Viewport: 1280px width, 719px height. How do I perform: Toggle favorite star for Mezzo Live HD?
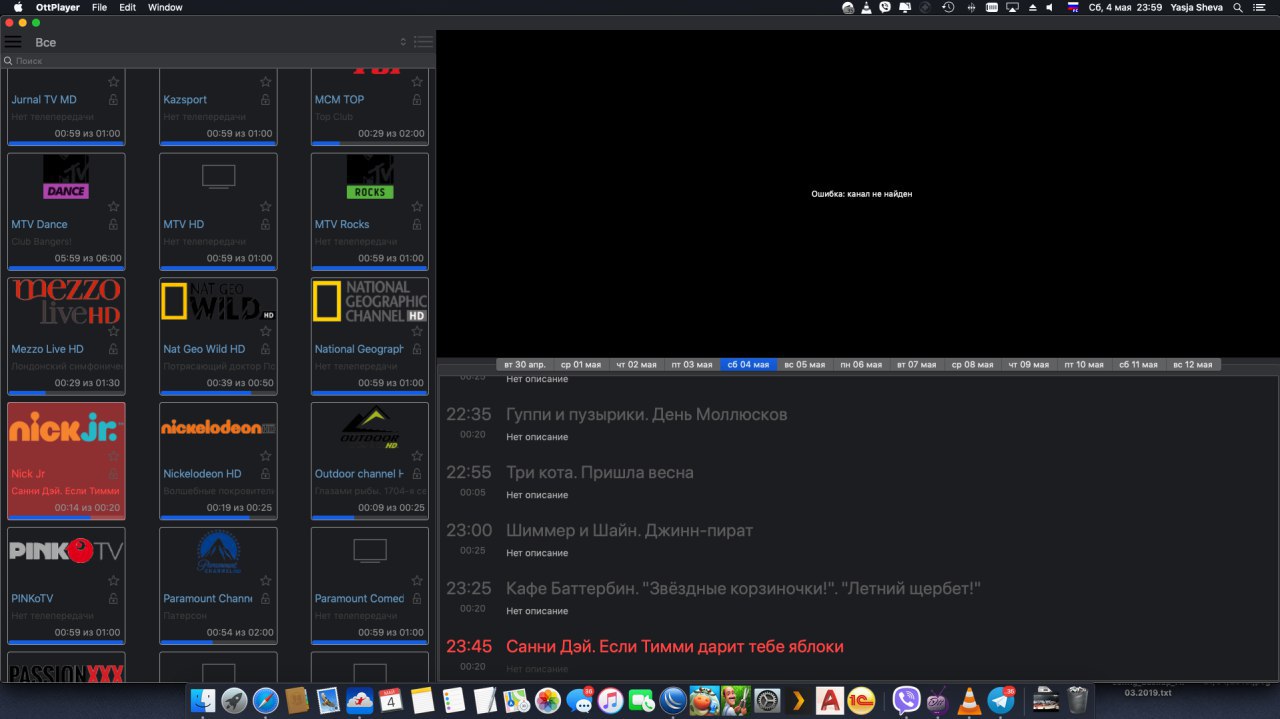click(114, 331)
